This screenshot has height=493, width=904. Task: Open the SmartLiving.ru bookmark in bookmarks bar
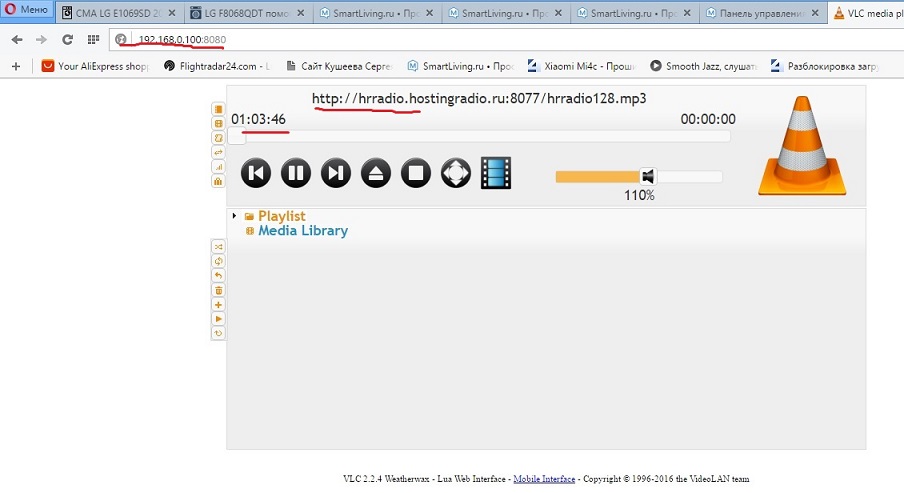(461, 66)
